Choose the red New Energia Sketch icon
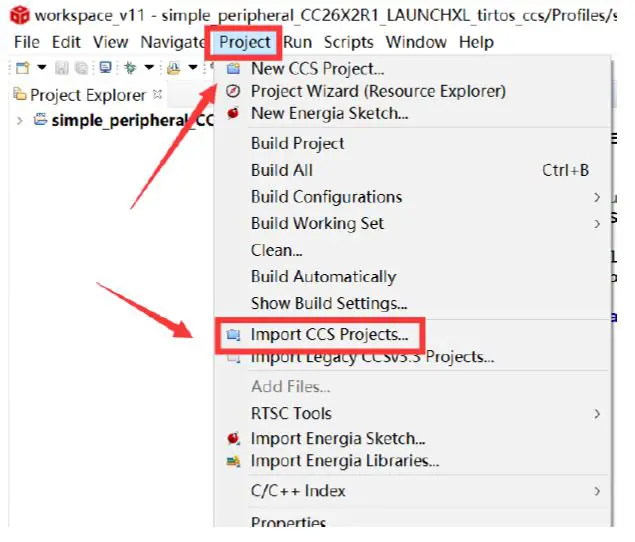 point(233,114)
